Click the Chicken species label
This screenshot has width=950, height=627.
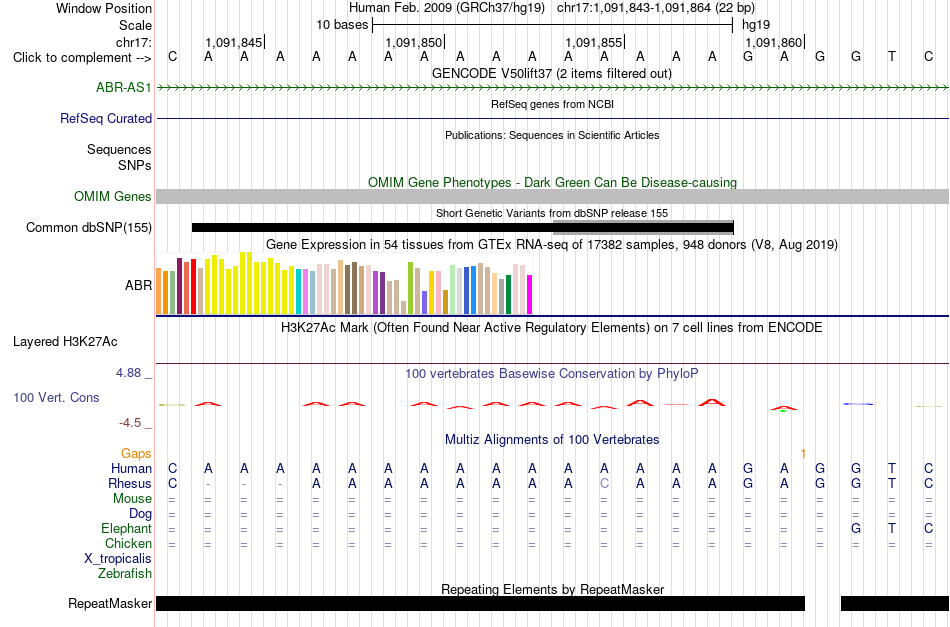point(128,543)
